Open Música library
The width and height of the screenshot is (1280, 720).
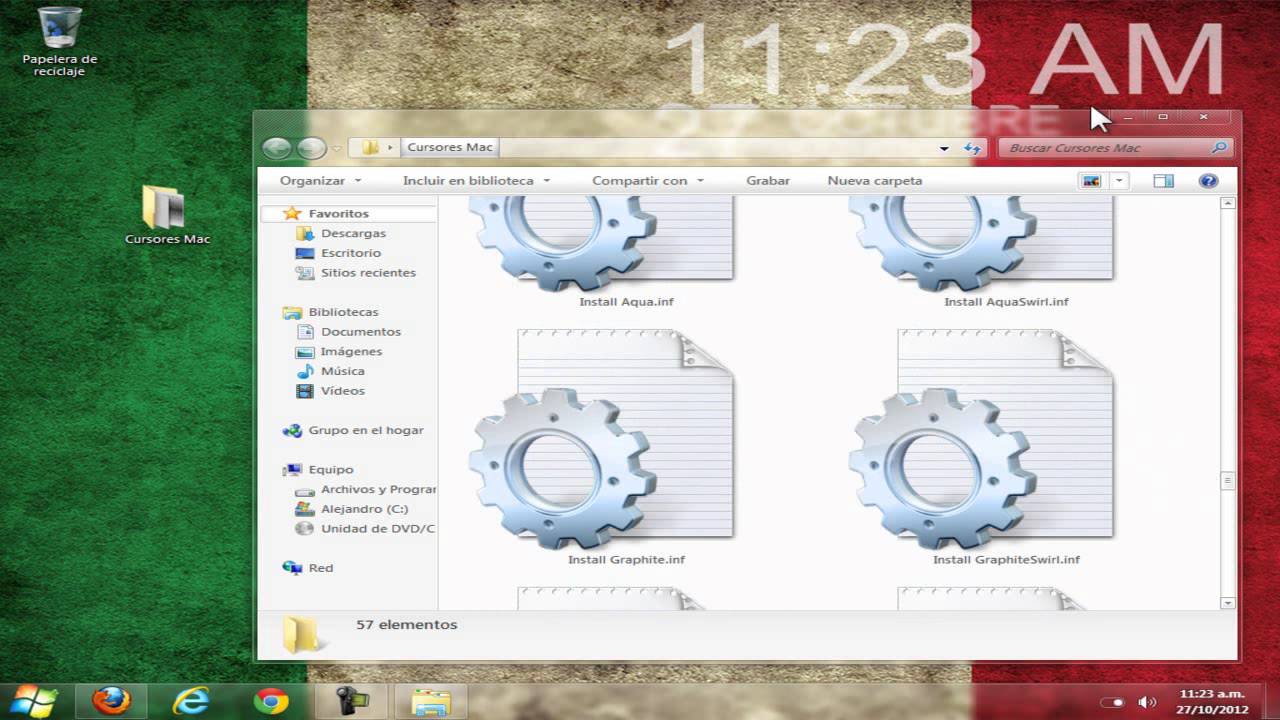click(343, 371)
